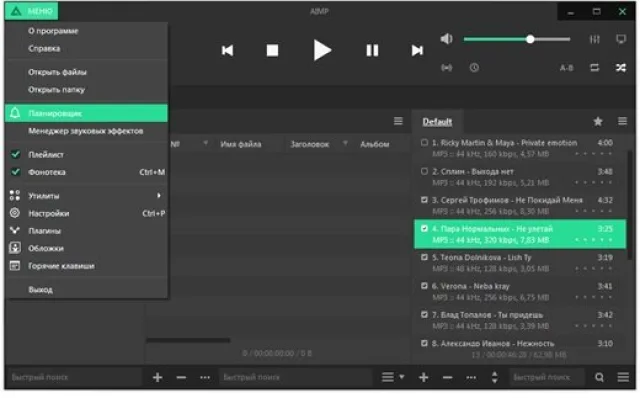
Task: Toggle repeat playback mode
Action: point(595,68)
